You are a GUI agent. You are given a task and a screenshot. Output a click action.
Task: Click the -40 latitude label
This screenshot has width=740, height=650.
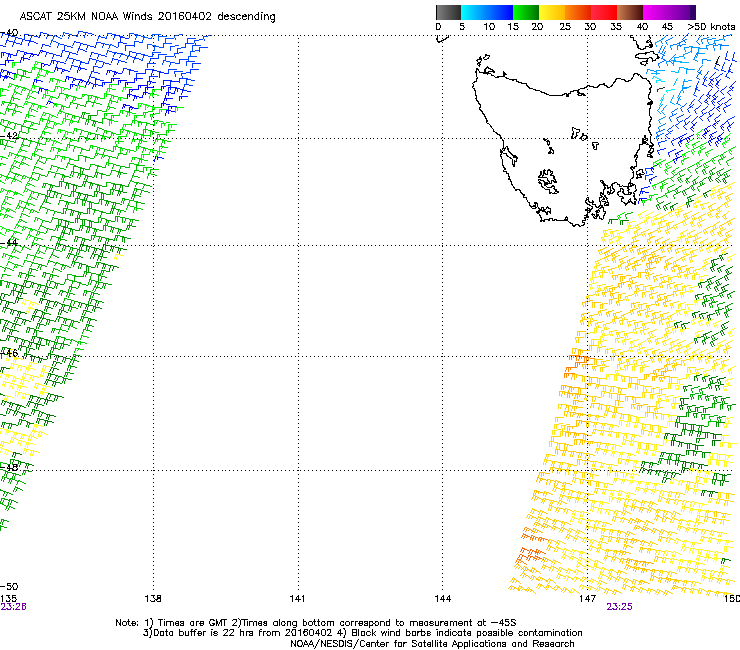(9, 33)
